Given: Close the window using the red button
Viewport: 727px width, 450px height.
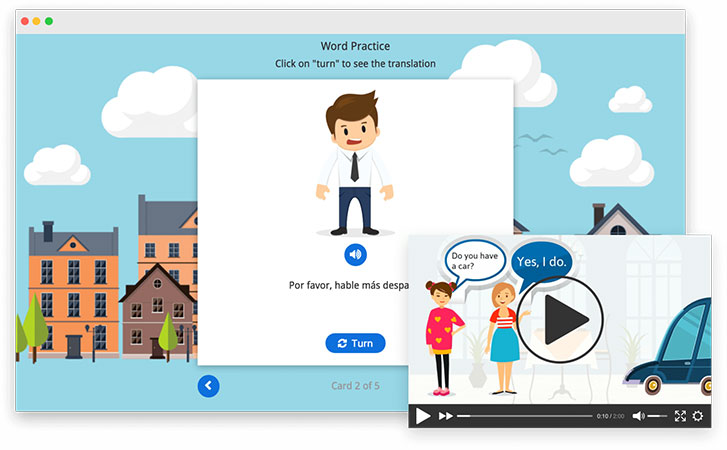Looking at the screenshot, I should pos(22,21).
